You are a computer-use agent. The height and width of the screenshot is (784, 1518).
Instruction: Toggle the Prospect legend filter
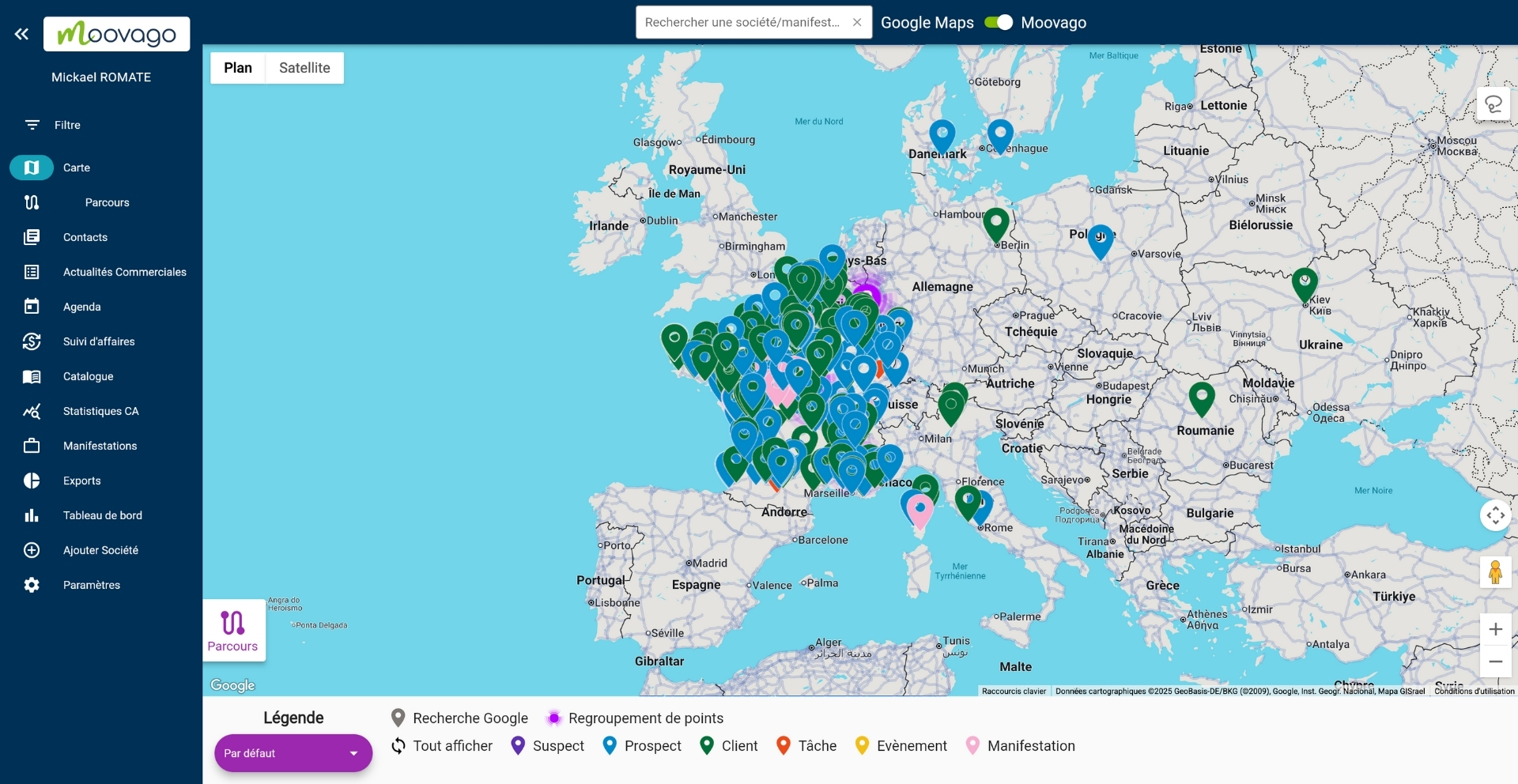641,745
